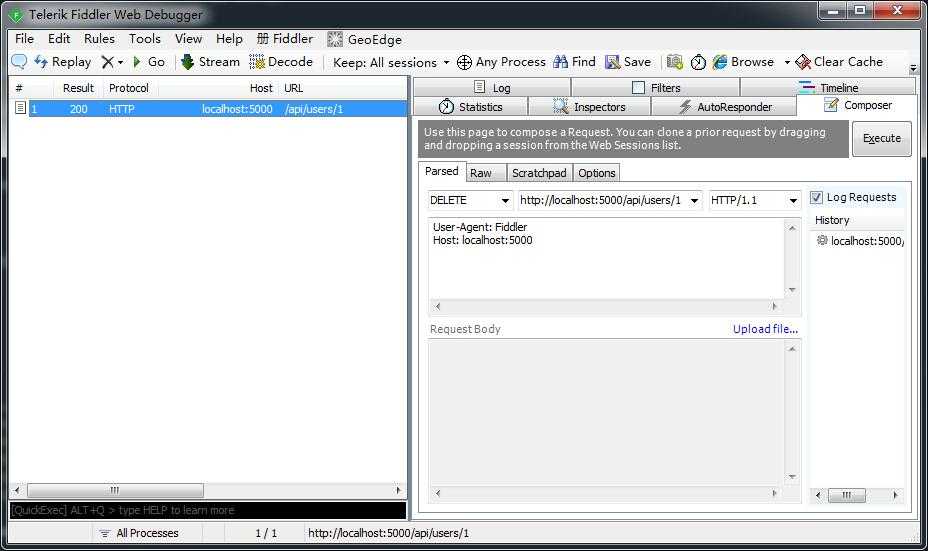Click the GeoEdge menu item
The width and height of the screenshot is (928, 551).
click(x=365, y=39)
